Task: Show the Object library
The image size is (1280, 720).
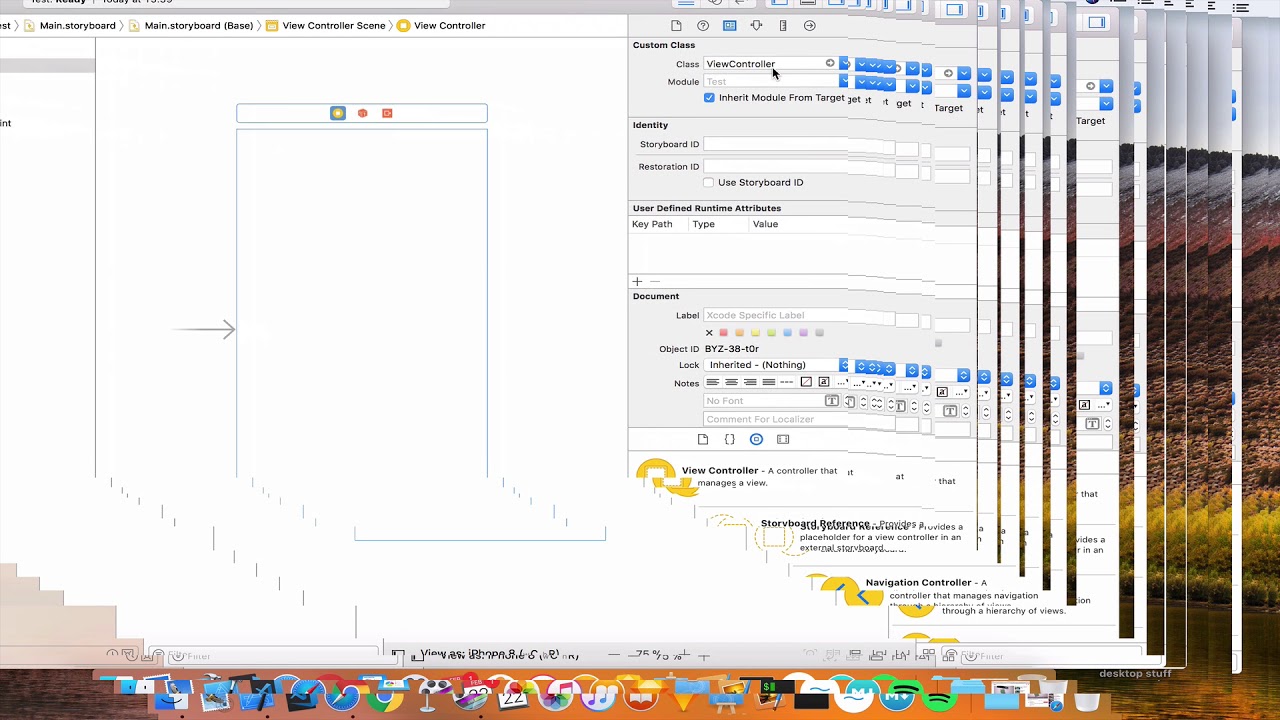Action: click(756, 439)
